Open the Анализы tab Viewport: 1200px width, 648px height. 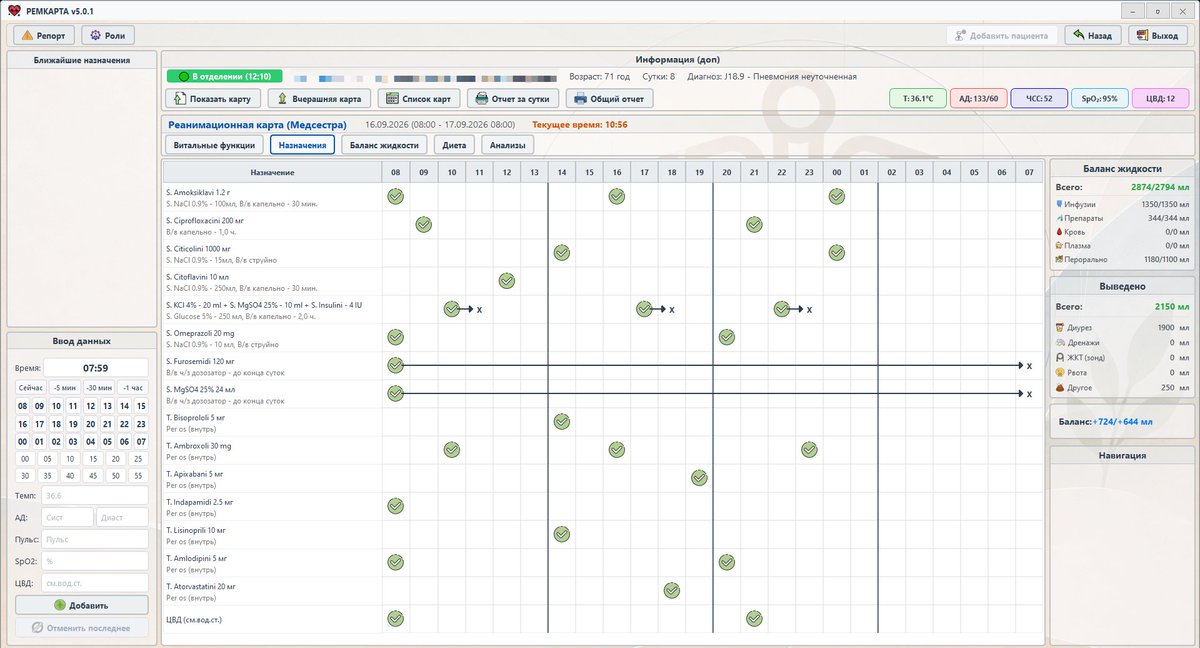pos(507,145)
